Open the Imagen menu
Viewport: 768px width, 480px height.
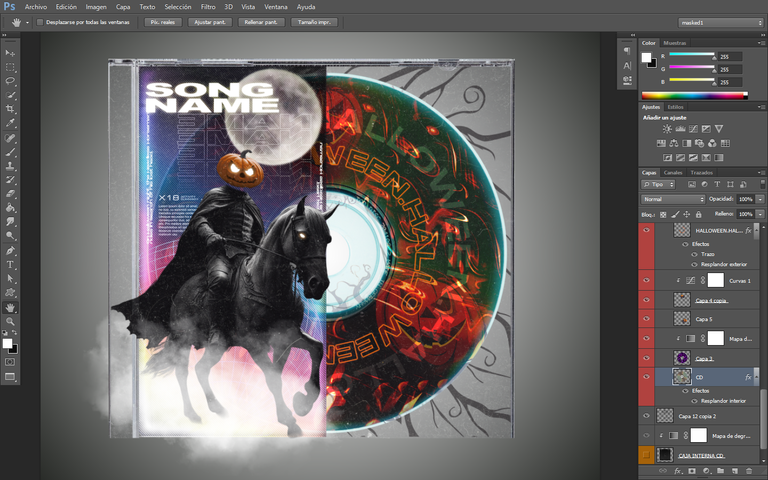pyautogui.click(x=96, y=7)
